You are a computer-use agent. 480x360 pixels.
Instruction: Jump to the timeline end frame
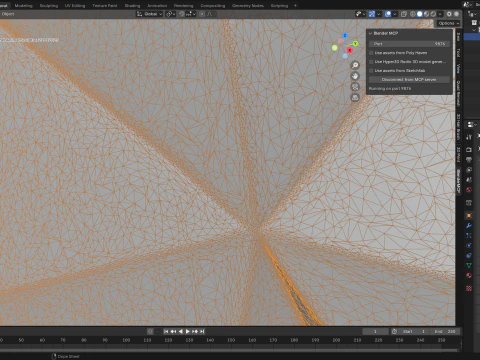202,331
